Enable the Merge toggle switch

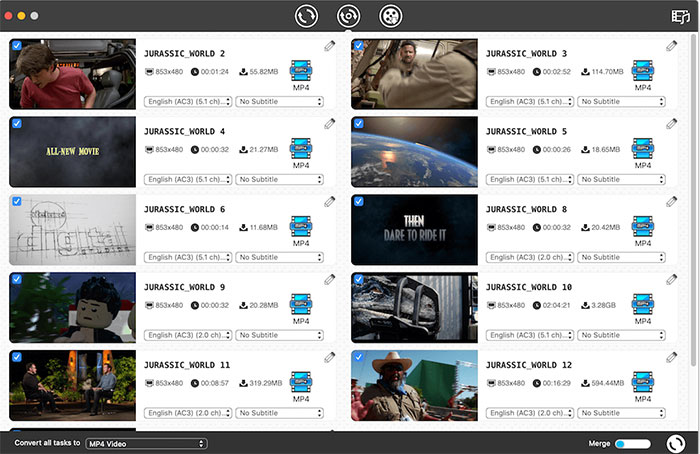[632, 443]
